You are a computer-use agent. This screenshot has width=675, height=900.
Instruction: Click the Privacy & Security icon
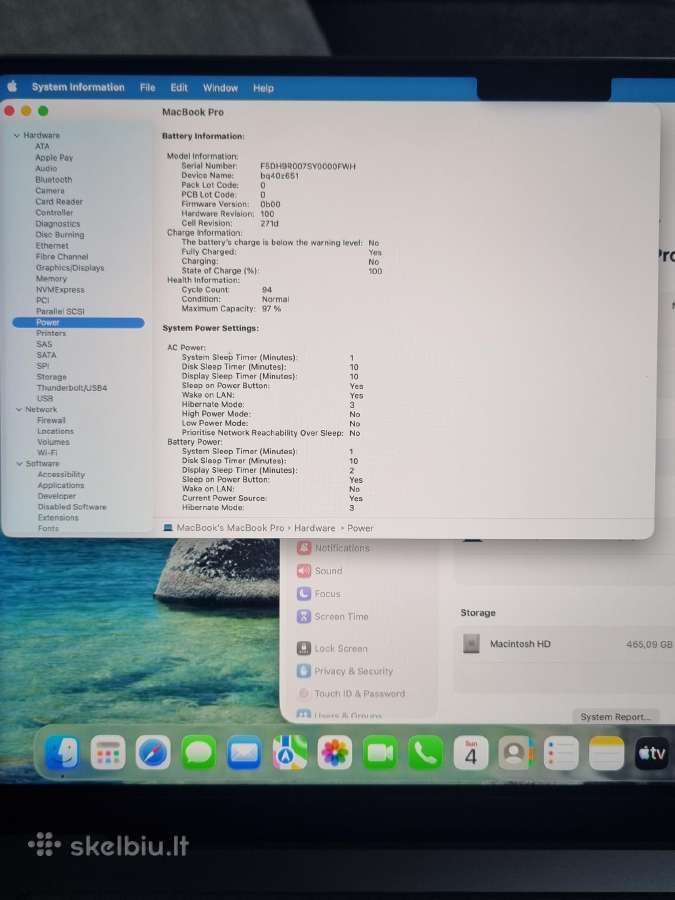[x=304, y=671]
